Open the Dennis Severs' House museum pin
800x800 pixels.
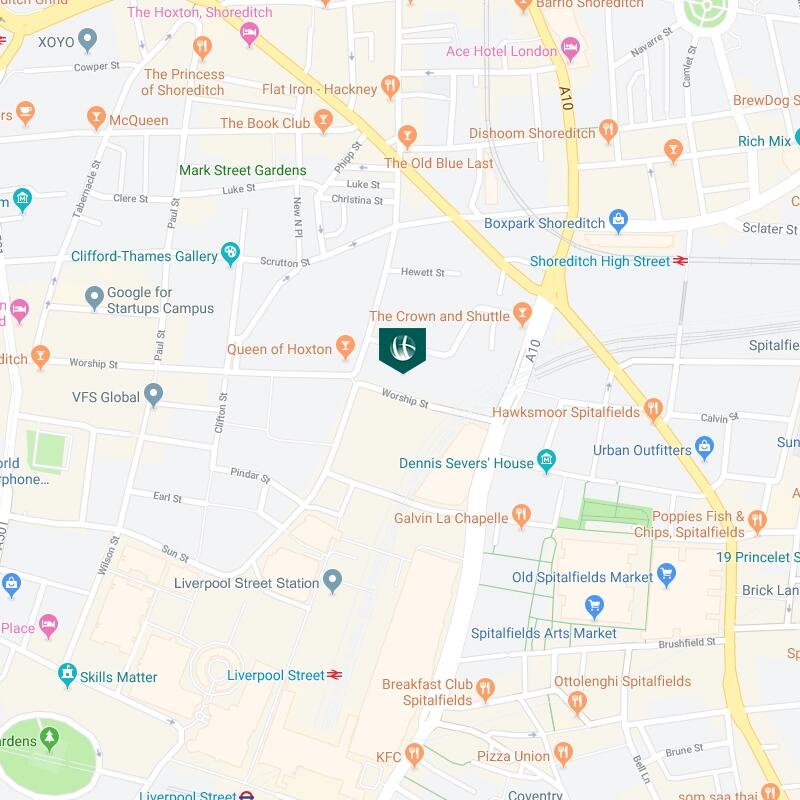[546, 461]
